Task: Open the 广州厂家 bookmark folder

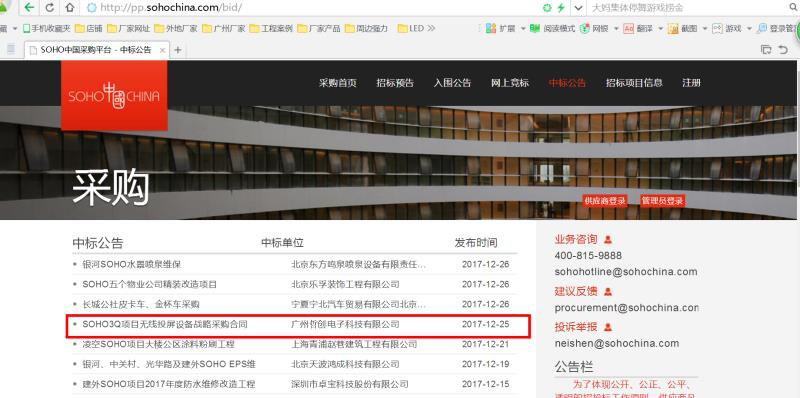Action: click(223, 29)
